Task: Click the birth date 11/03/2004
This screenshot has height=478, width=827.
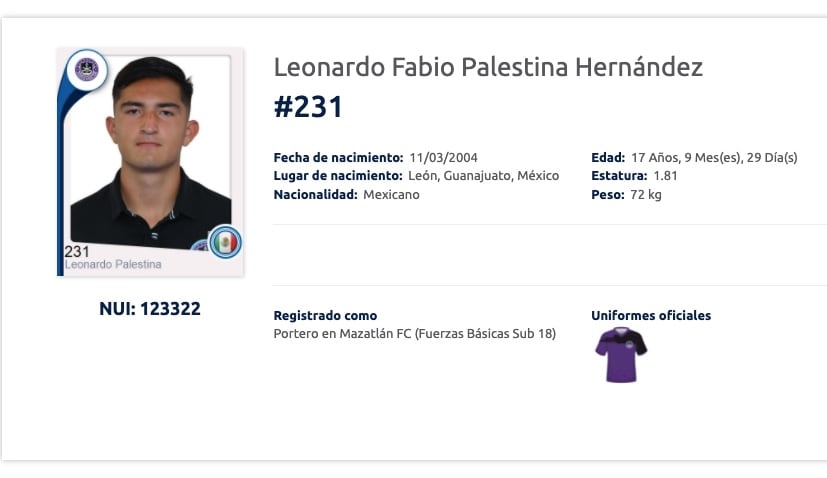Action: pos(441,158)
